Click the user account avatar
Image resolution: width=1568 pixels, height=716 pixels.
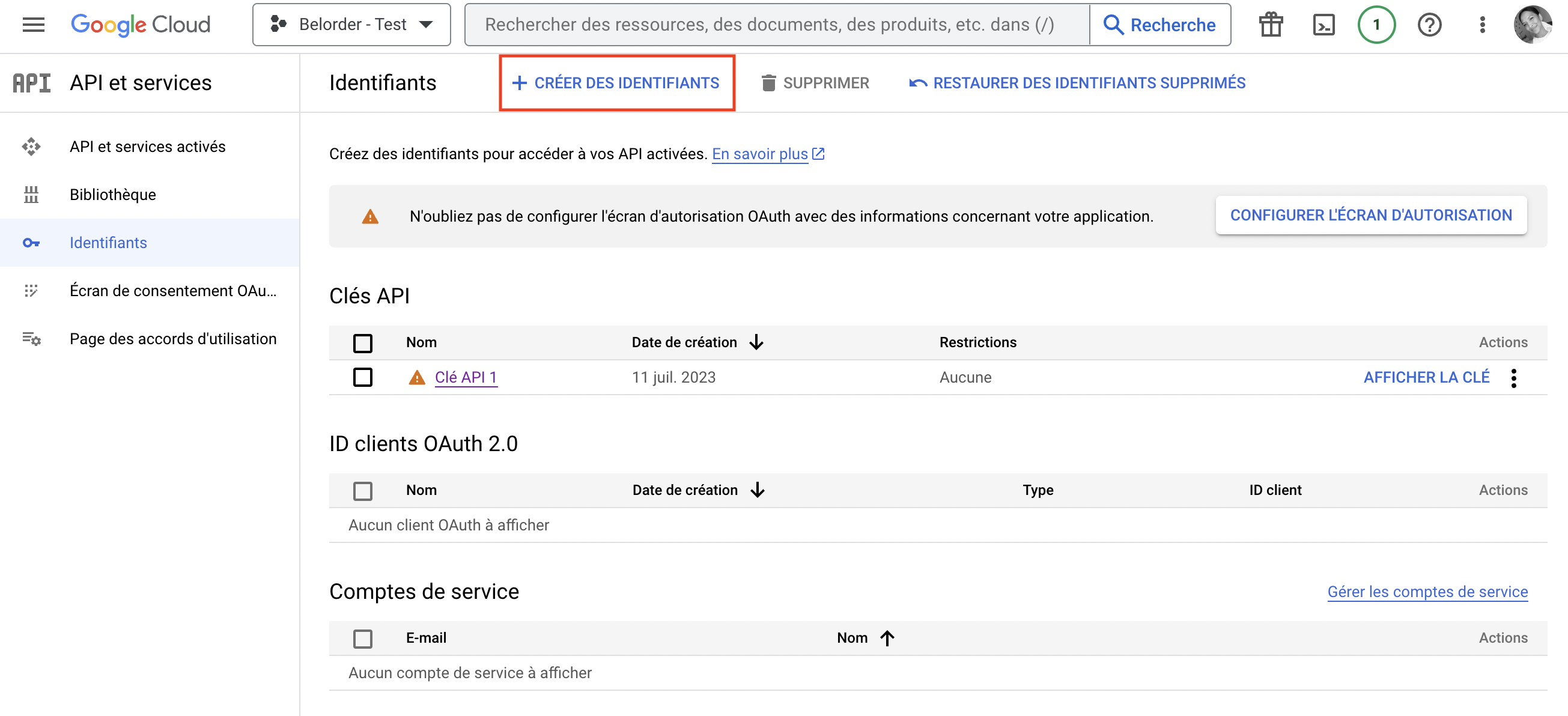pos(1532,25)
